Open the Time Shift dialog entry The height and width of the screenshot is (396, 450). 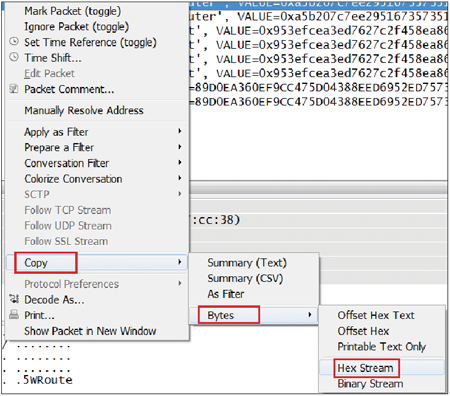tap(53, 58)
